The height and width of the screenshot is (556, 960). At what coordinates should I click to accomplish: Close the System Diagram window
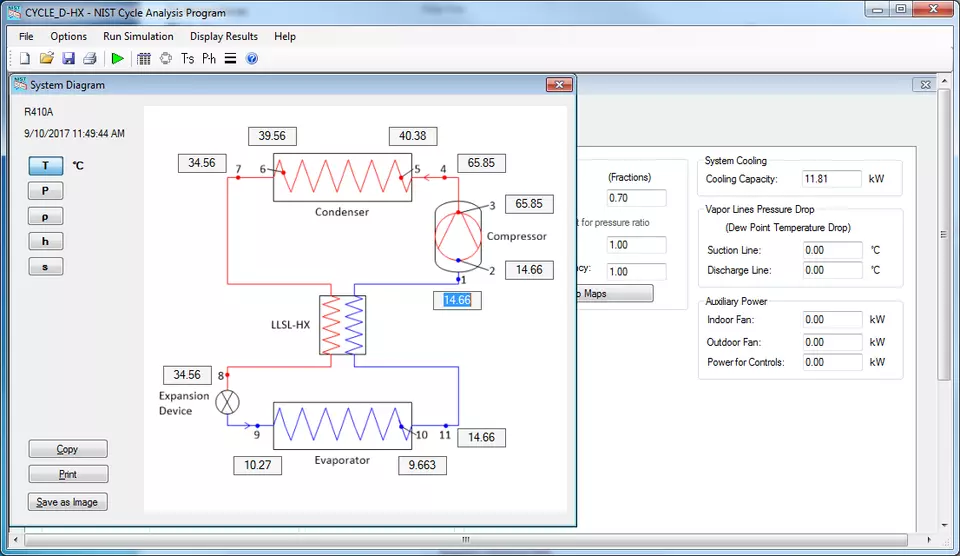click(559, 85)
